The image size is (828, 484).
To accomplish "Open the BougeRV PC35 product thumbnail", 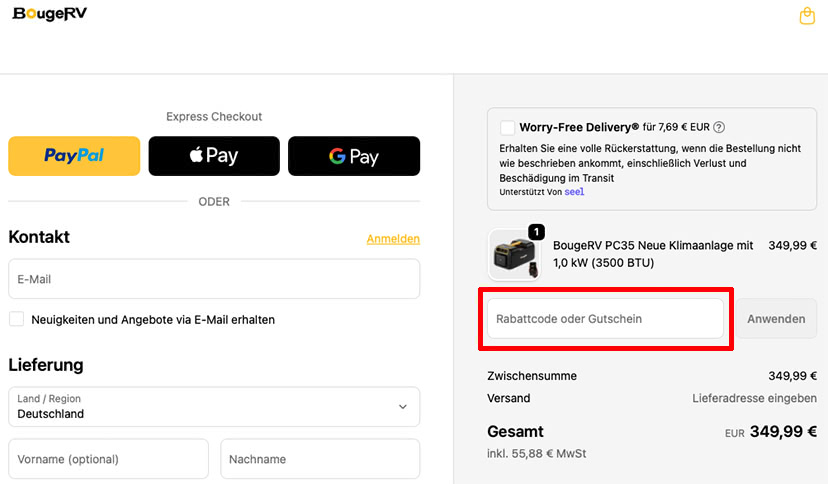I will (514, 255).
